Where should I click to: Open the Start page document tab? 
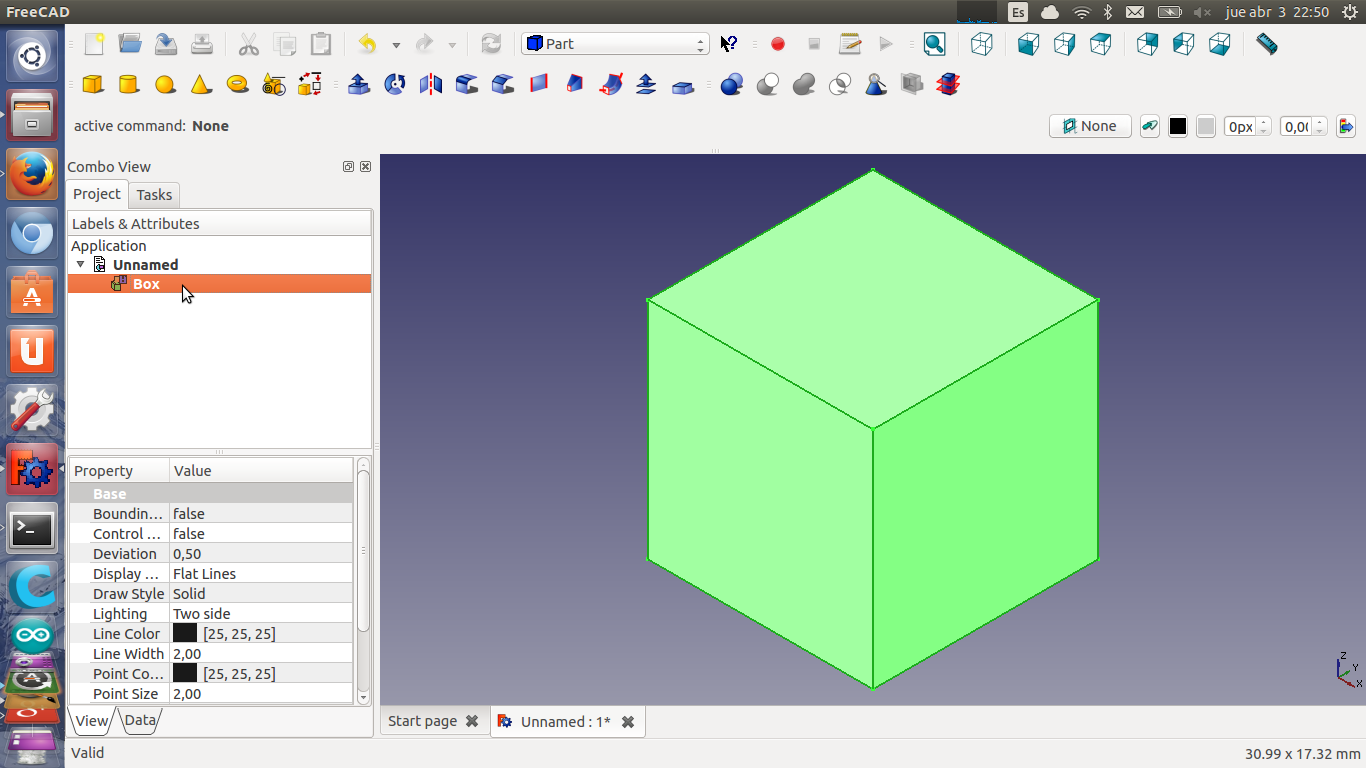(422, 721)
